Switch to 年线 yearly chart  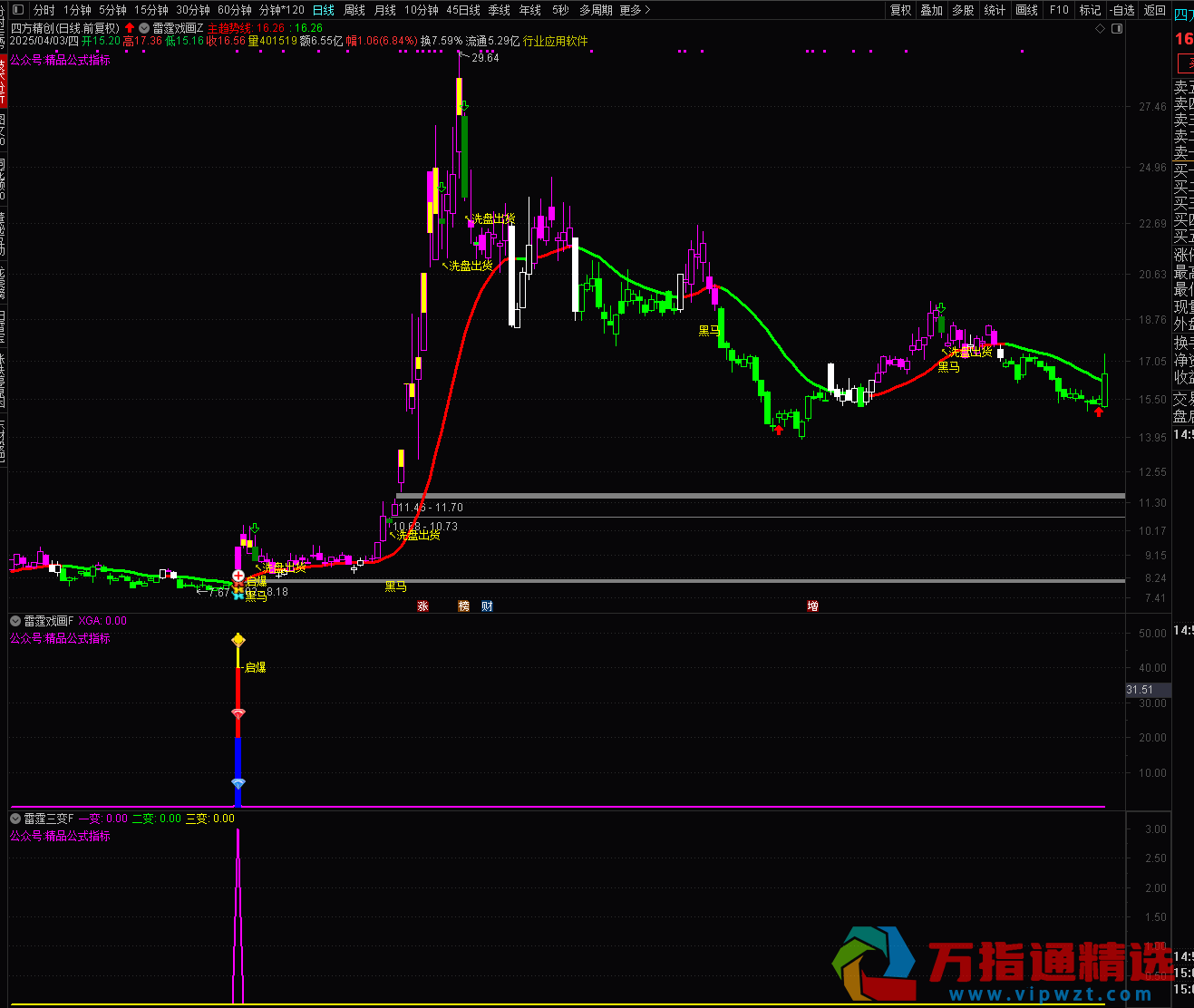529,10
